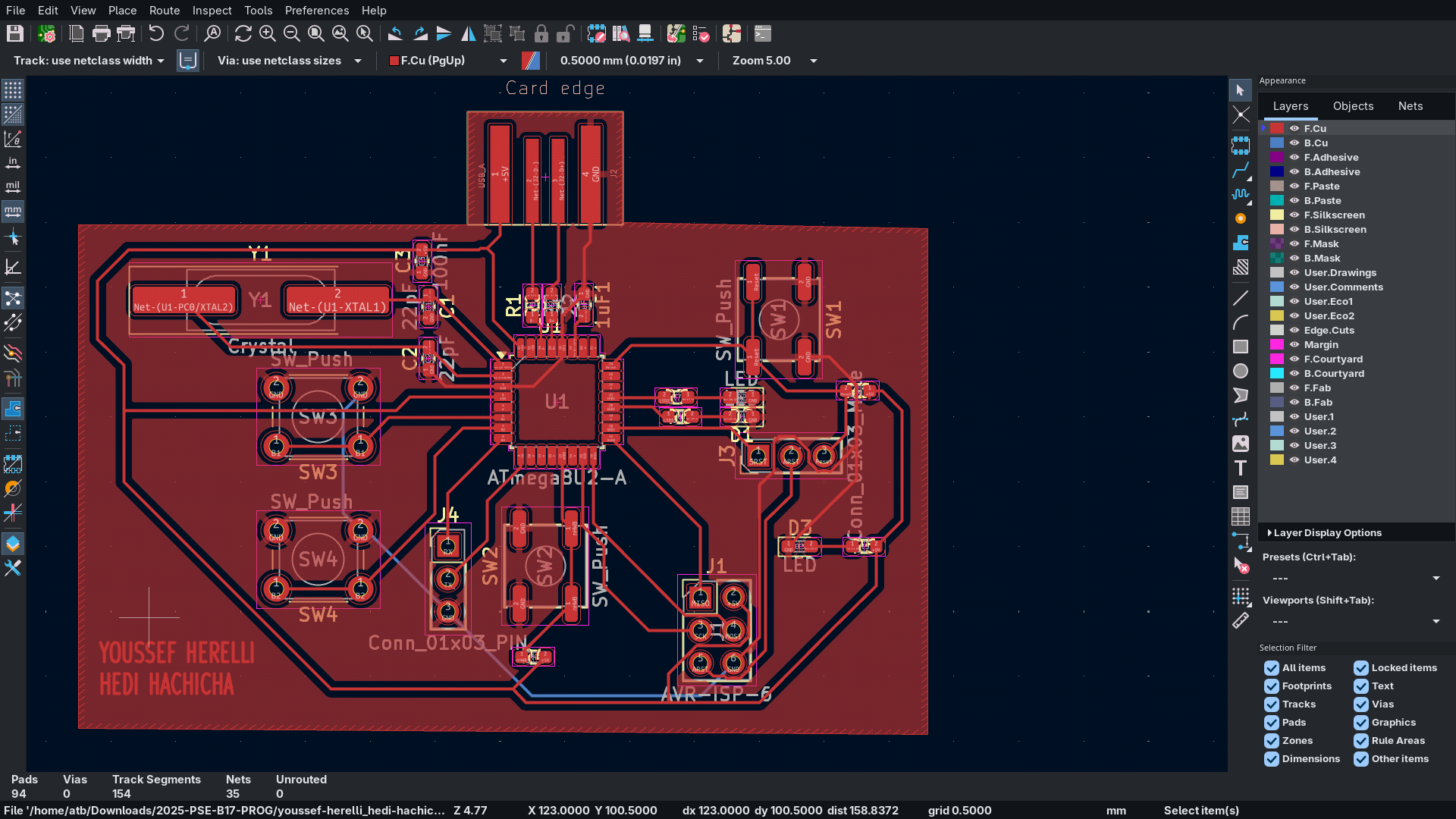Open the Inspect menu
The height and width of the screenshot is (819, 1456).
click(212, 10)
